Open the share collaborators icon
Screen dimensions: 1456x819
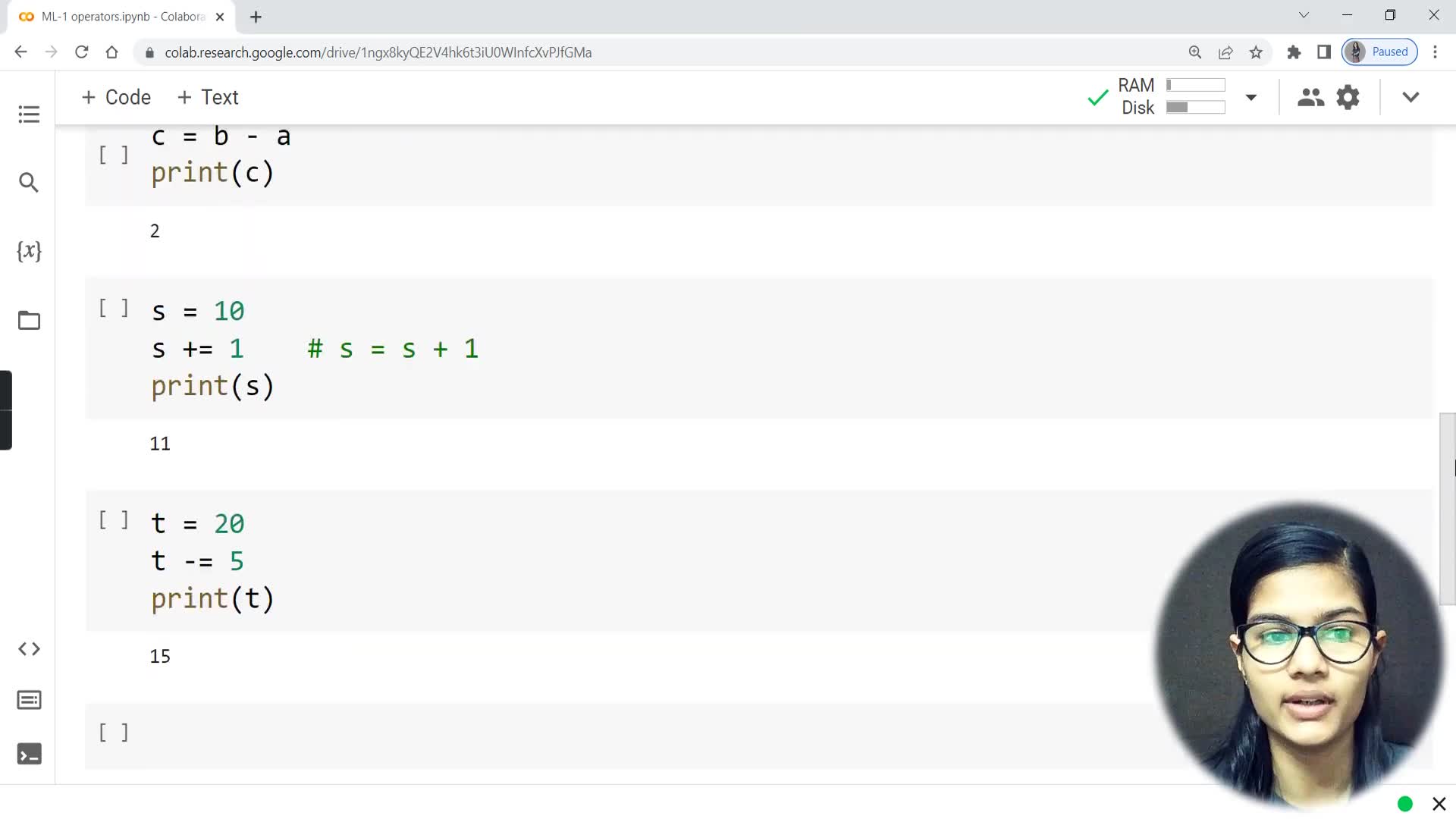click(1310, 98)
